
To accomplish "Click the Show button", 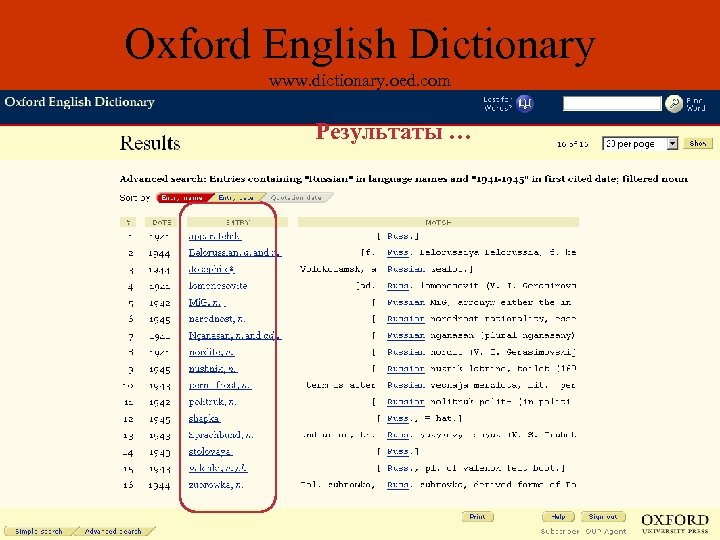I will click(698, 143).
